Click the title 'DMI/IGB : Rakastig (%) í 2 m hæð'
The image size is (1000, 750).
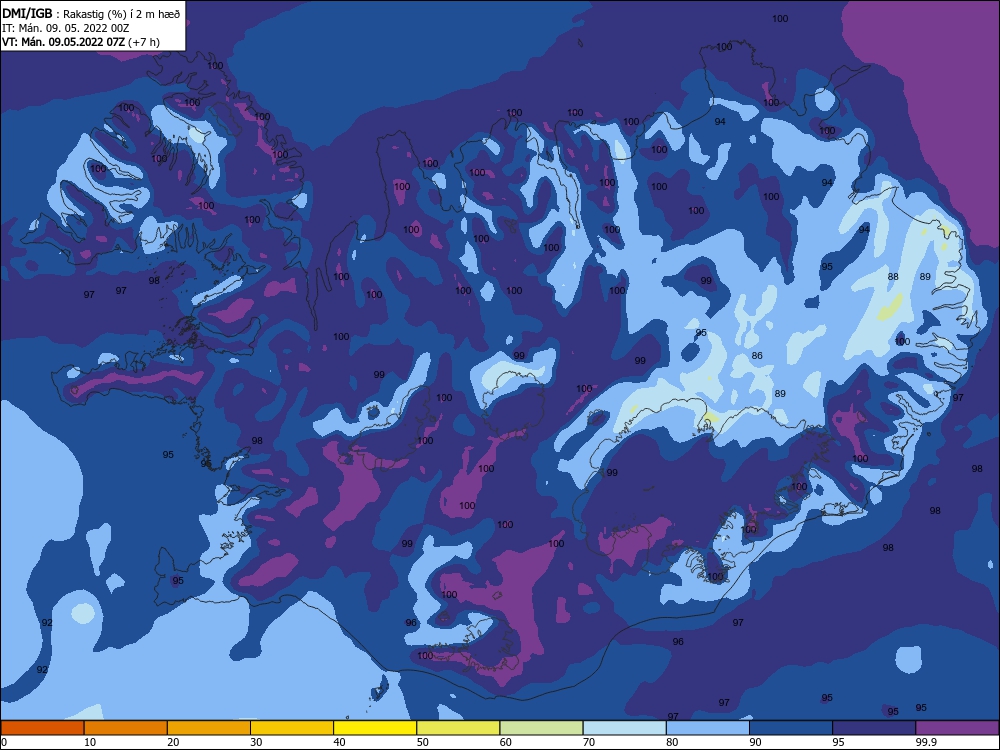[x=91, y=13]
